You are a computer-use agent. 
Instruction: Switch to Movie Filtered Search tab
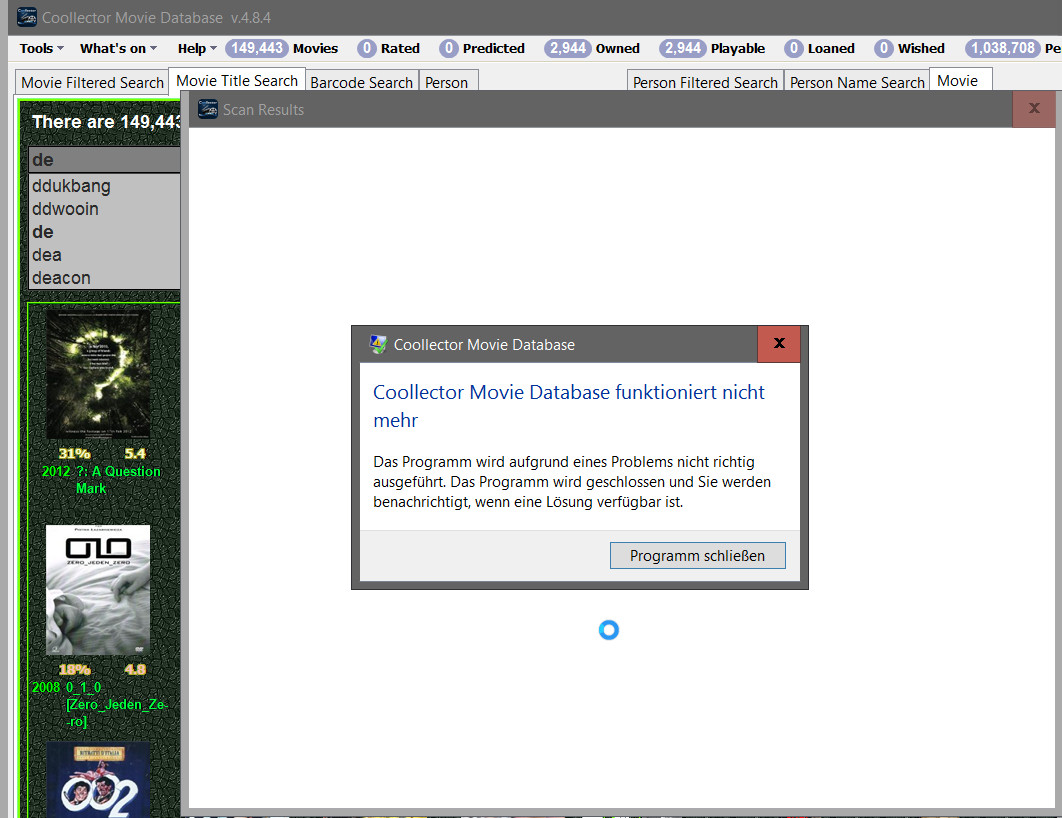92,83
